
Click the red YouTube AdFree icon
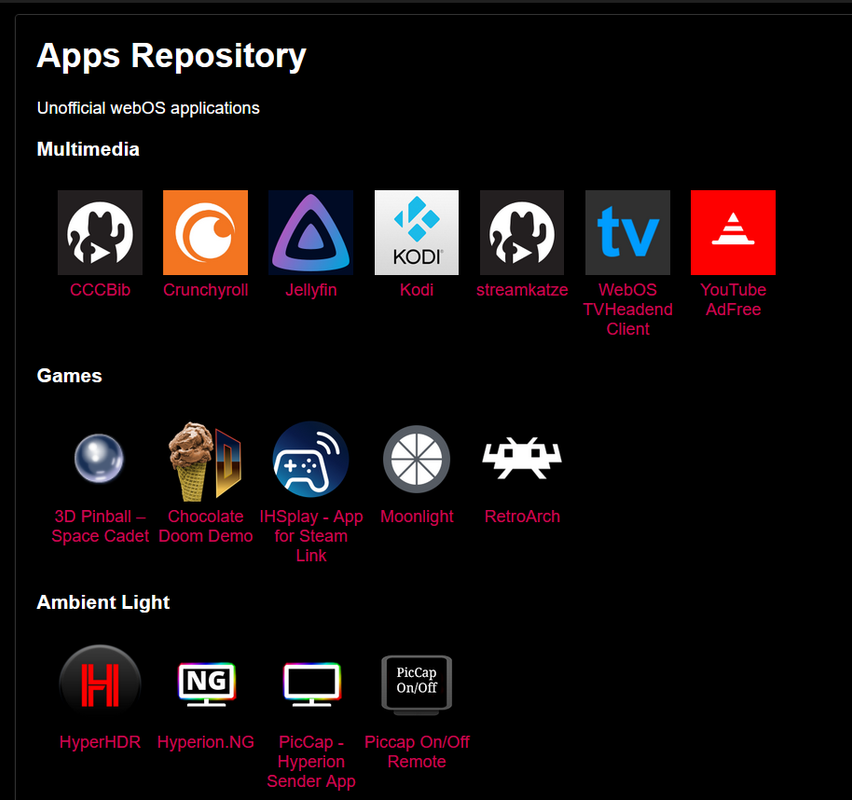[733, 233]
